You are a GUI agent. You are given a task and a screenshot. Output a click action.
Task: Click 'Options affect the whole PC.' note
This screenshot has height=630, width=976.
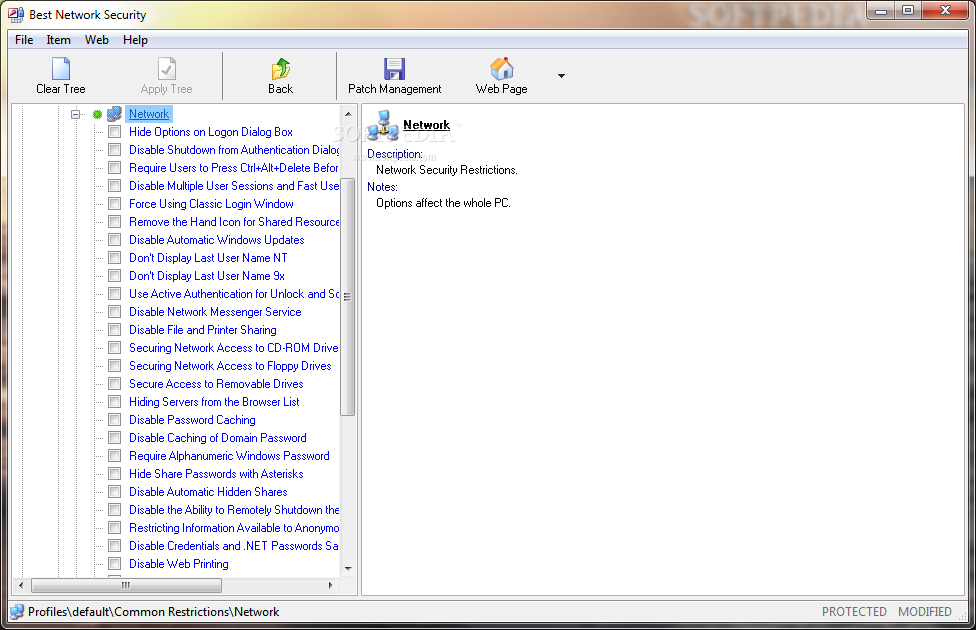click(x=443, y=203)
